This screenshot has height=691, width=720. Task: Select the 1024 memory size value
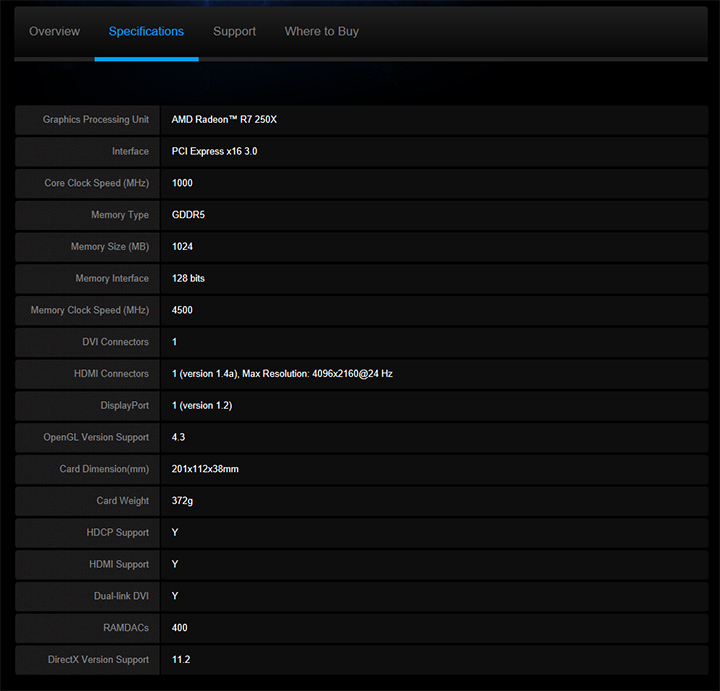[x=182, y=247]
